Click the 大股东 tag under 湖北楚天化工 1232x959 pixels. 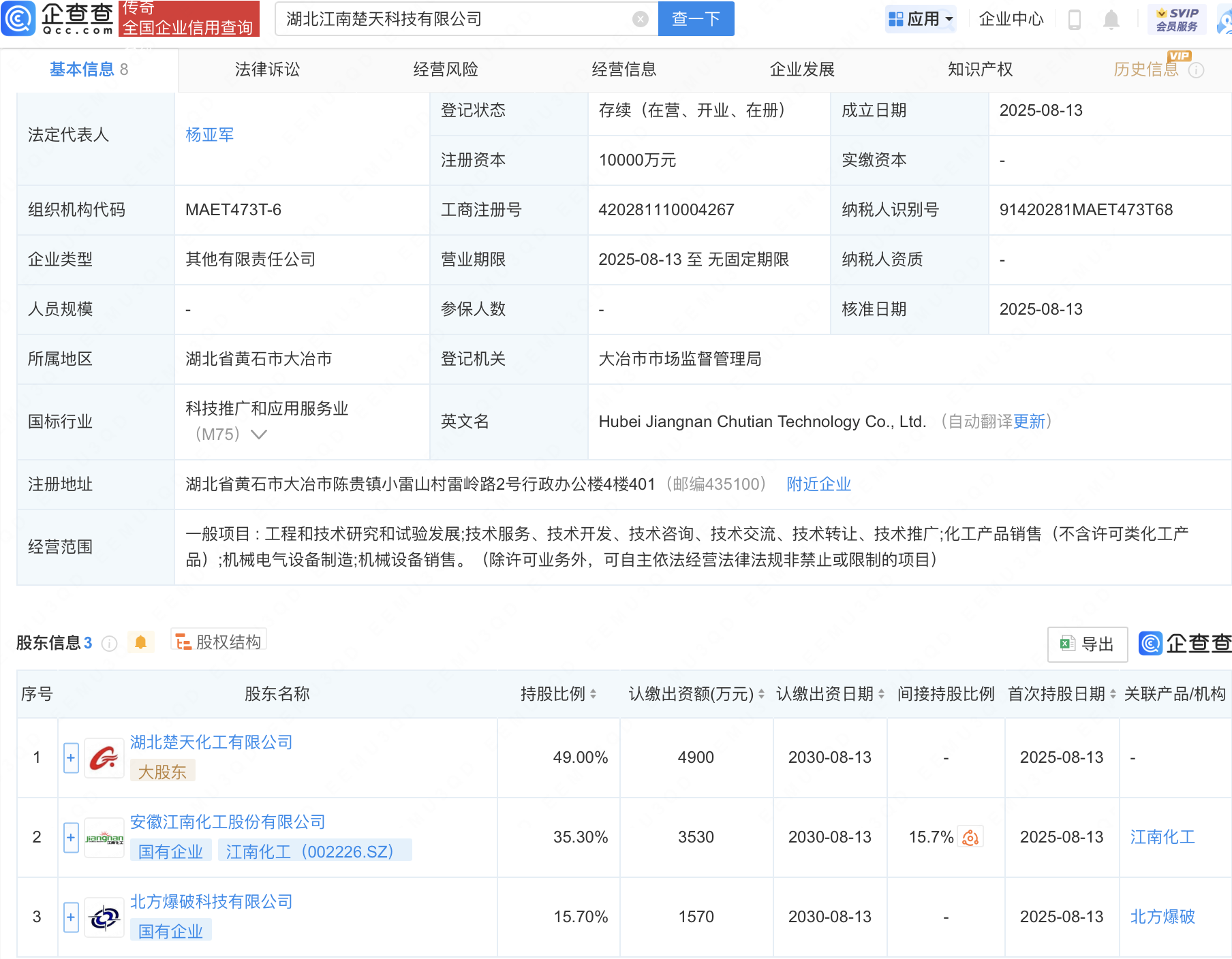162,772
